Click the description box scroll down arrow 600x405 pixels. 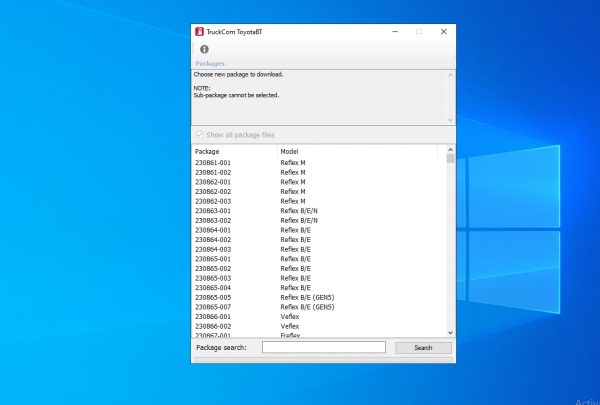450,120
